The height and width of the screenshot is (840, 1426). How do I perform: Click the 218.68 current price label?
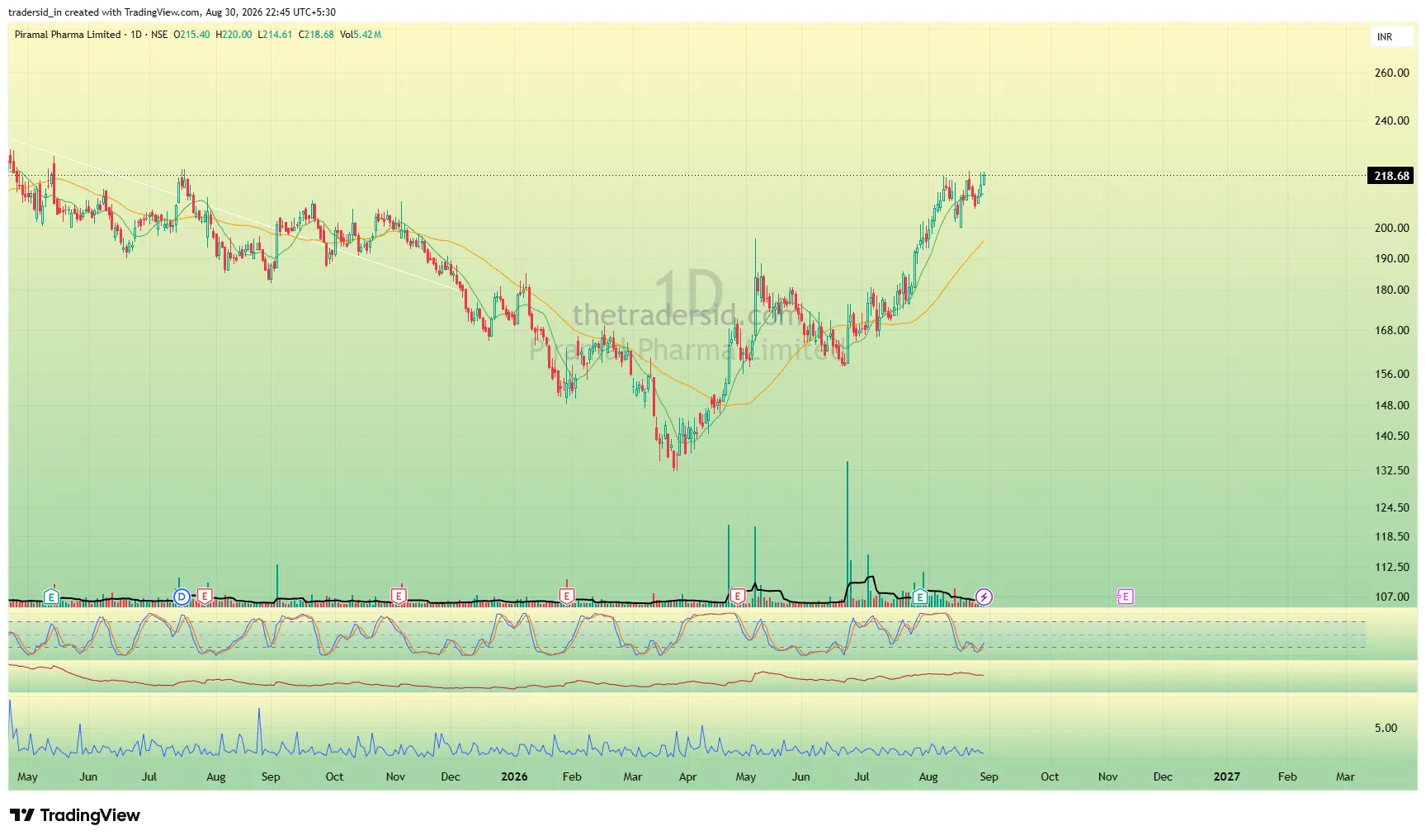(1391, 176)
